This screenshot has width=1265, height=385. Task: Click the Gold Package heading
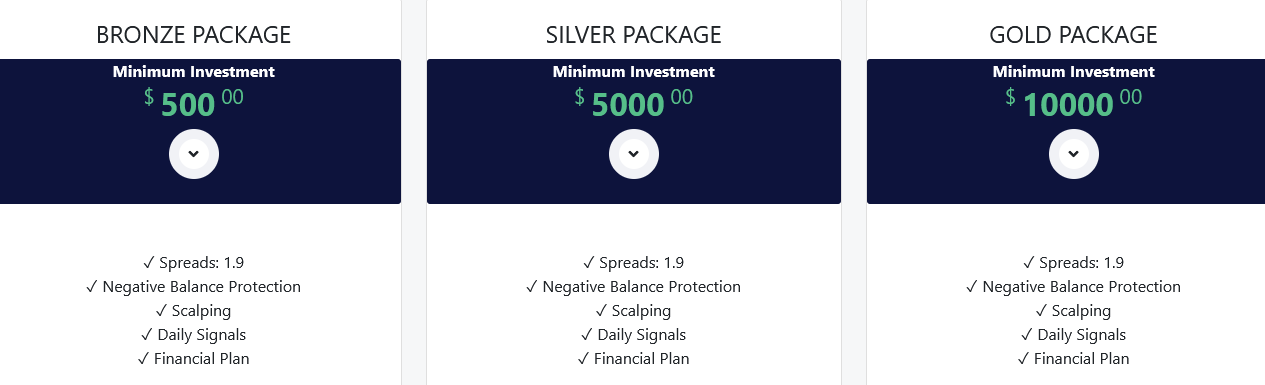tap(1074, 35)
